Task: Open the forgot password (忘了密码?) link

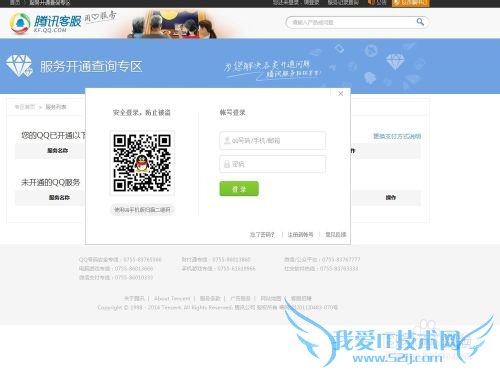Action: coord(262,235)
